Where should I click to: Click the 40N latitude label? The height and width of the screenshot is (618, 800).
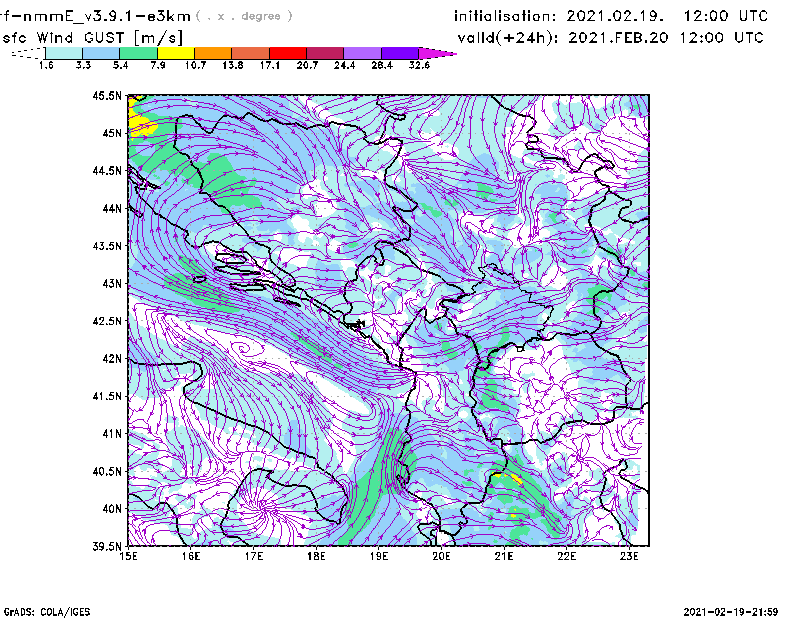(x=112, y=509)
